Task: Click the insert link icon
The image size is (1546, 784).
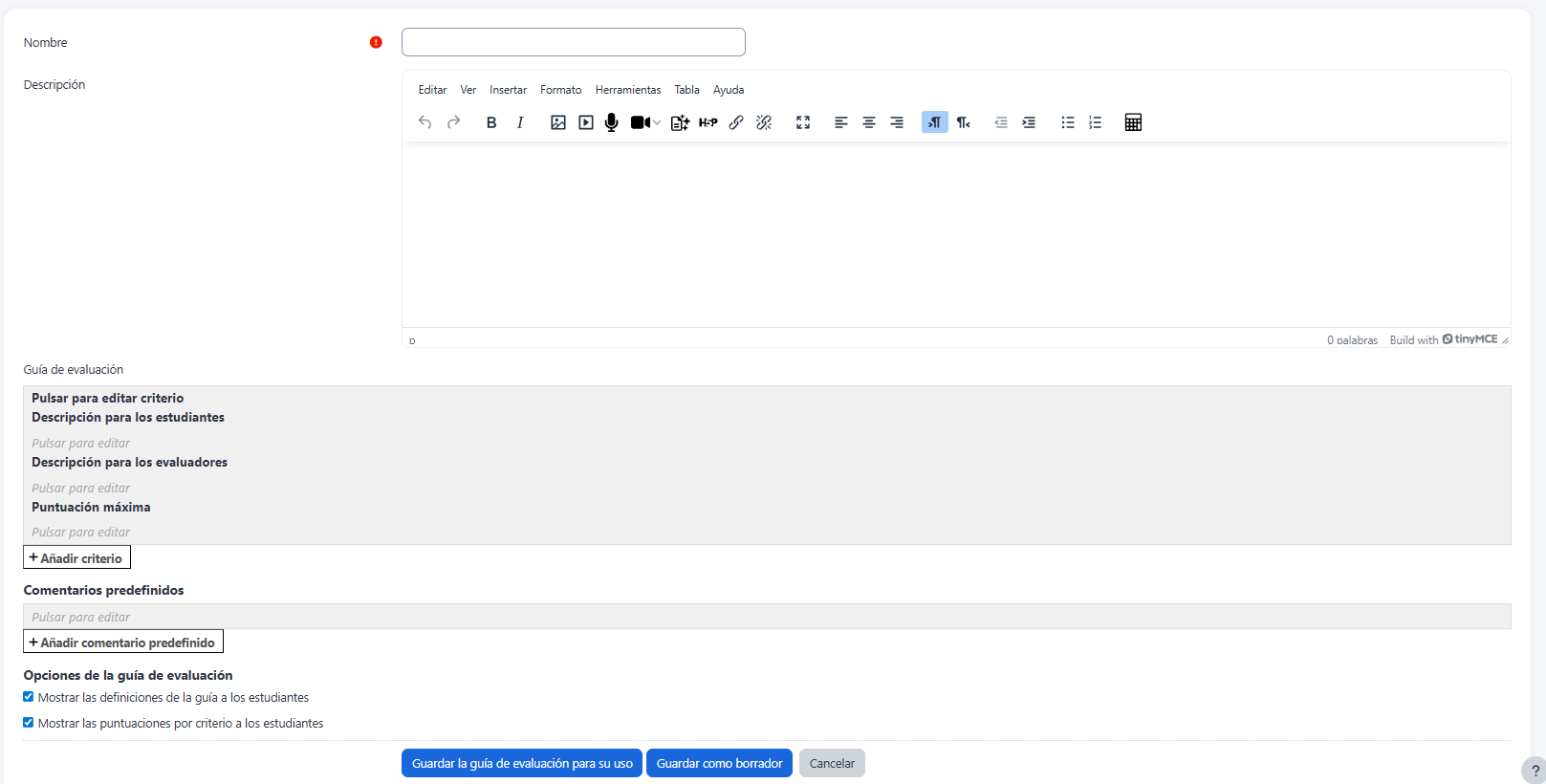Action: [736, 122]
